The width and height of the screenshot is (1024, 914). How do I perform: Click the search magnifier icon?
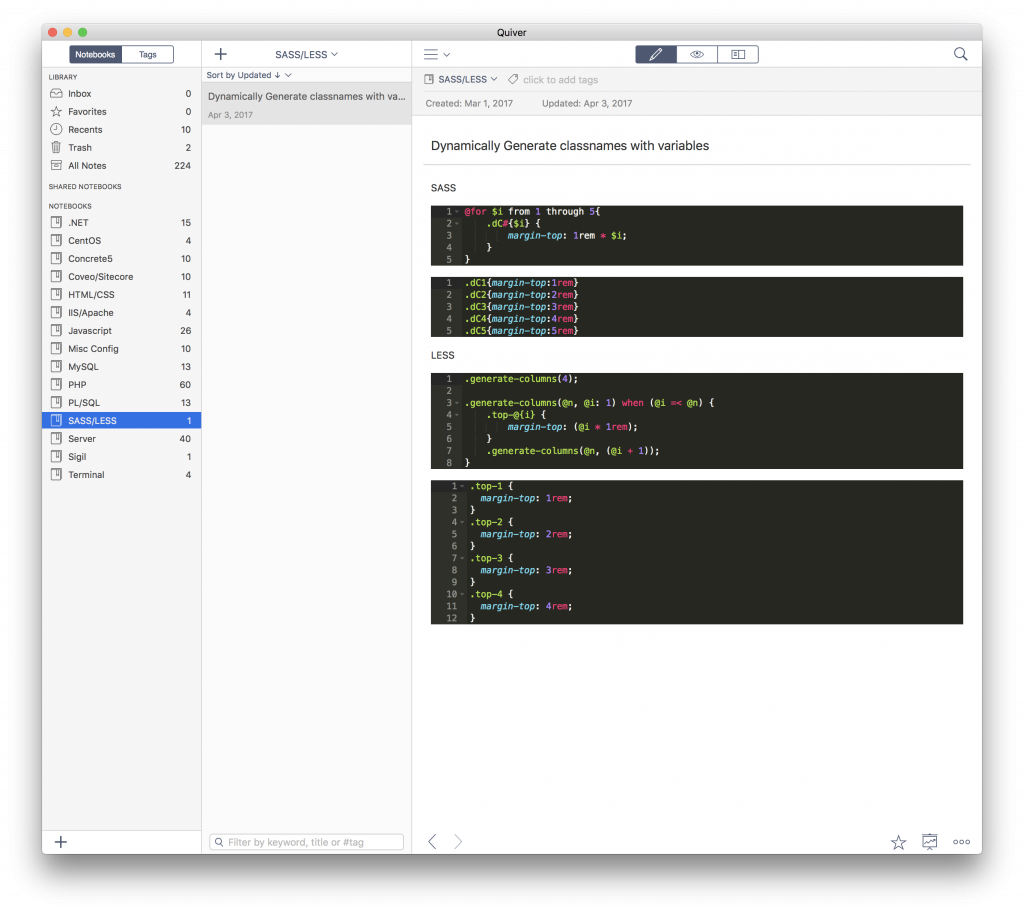[x=960, y=54]
